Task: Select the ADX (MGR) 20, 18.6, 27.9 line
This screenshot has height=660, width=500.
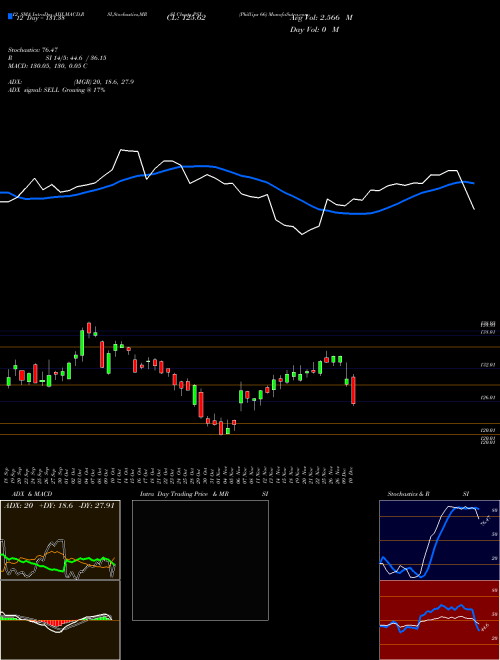Action: [x=71, y=82]
